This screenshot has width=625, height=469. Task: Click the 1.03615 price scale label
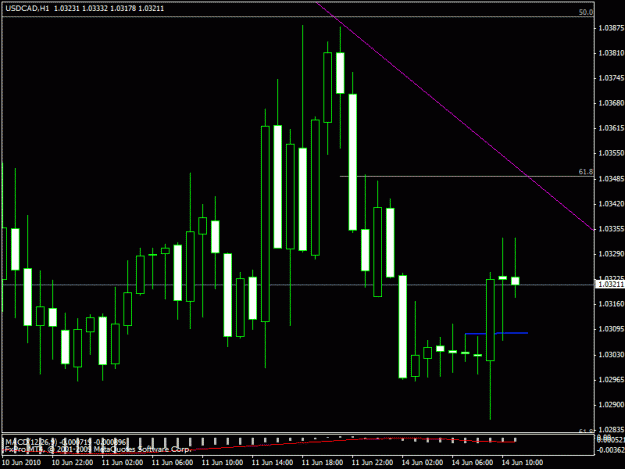[x=611, y=128]
